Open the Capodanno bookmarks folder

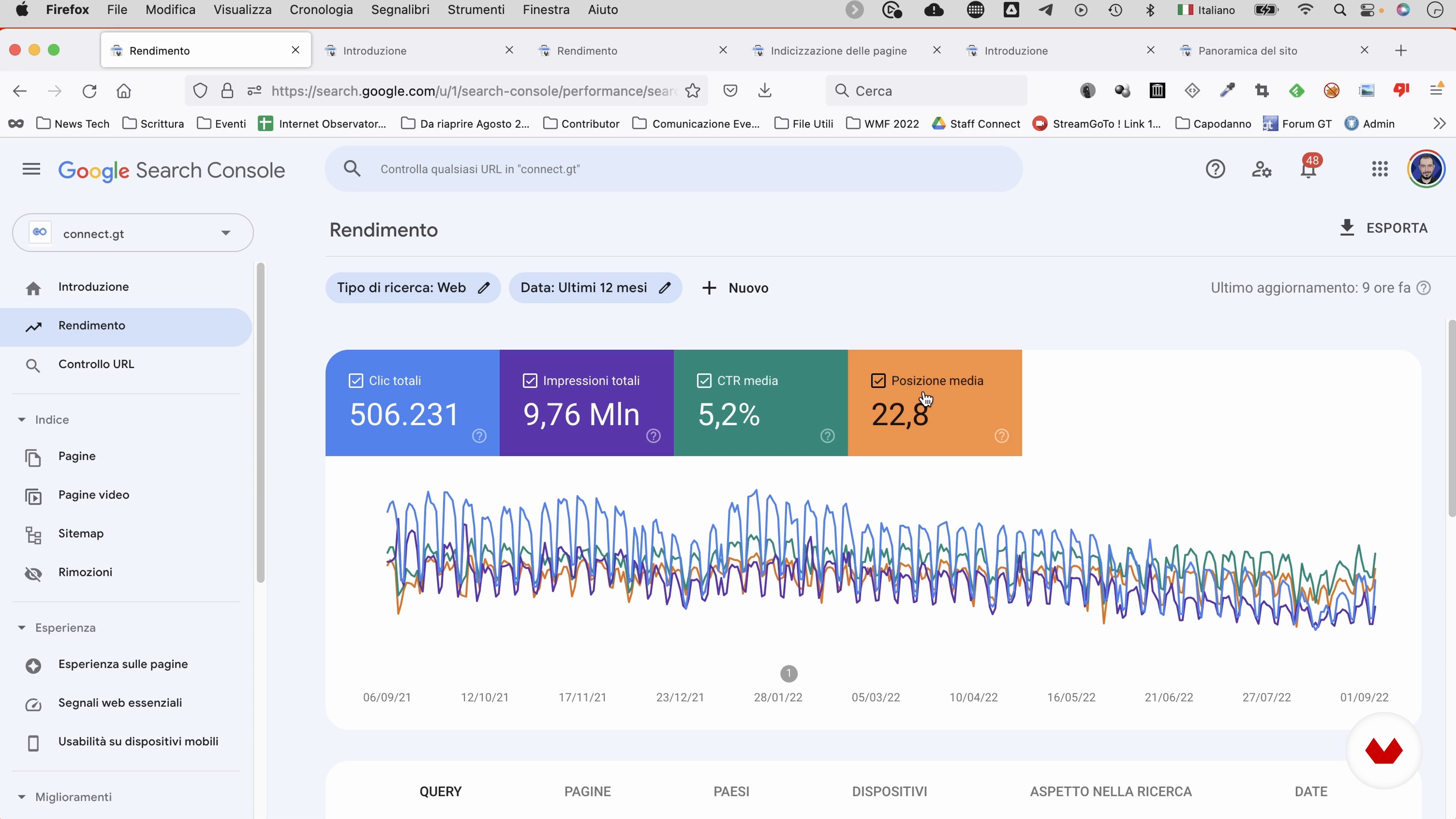click(x=1213, y=123)
